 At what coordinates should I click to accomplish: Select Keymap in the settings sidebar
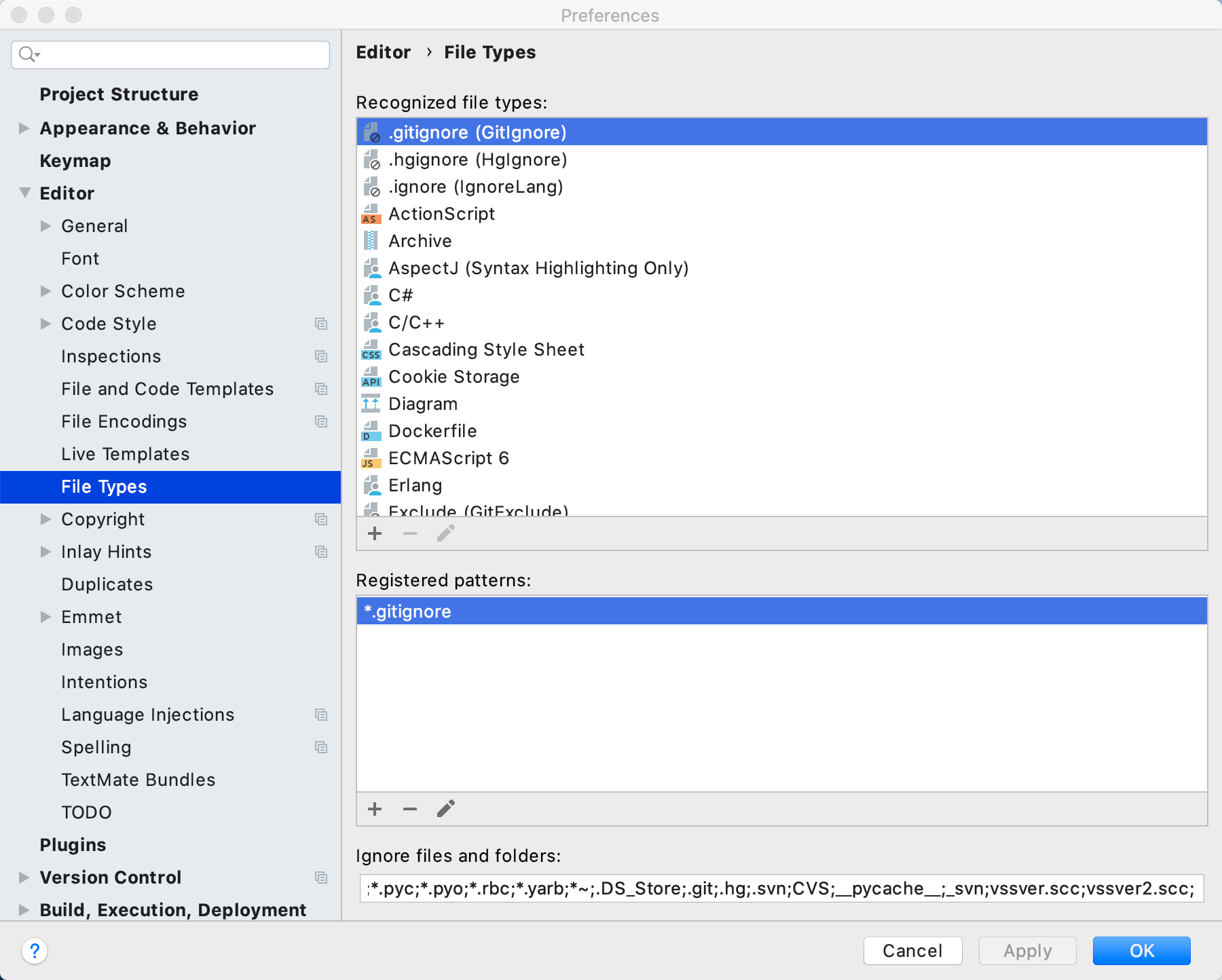click(x=75, y=161)
